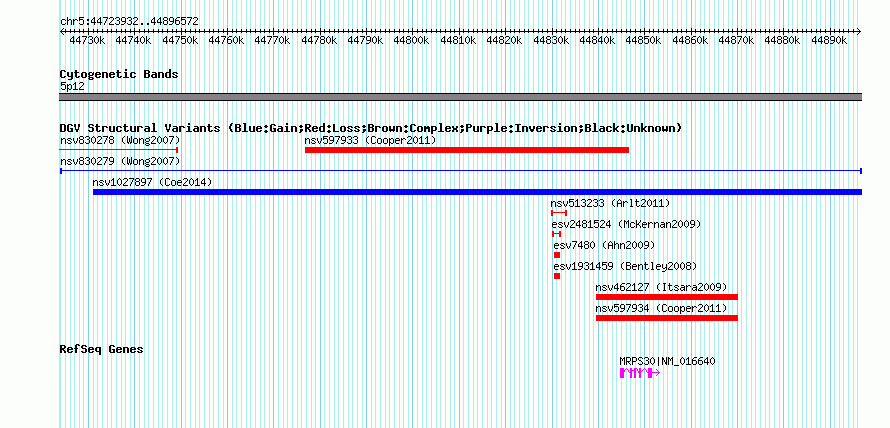This screenshot has width=890, height=428.
Task: Click the DGV Structural Variants track title
Action: [371, 128]
